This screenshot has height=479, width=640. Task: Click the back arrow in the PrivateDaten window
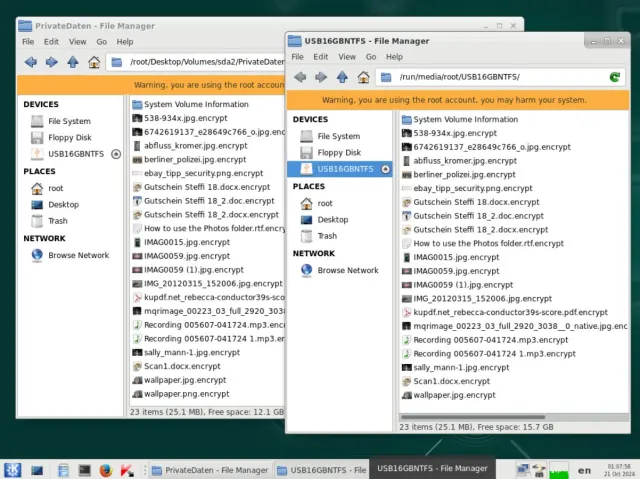click(30, 62)
